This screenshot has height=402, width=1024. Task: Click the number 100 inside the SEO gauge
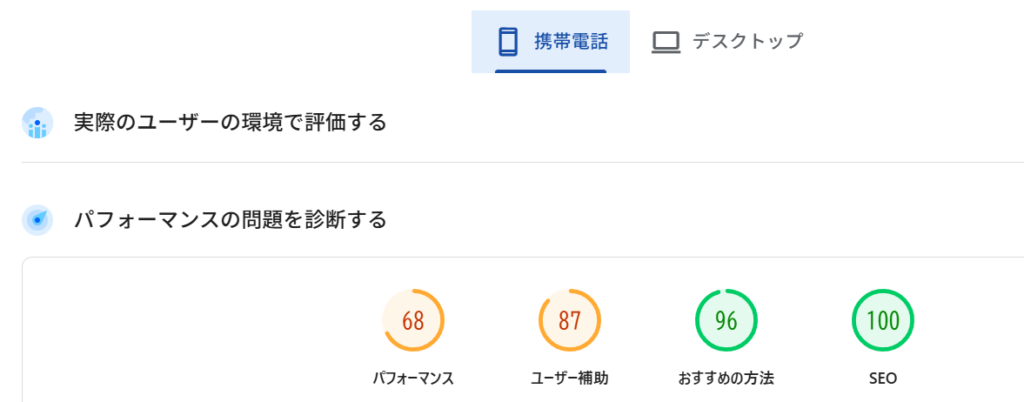tap(883, 321)
